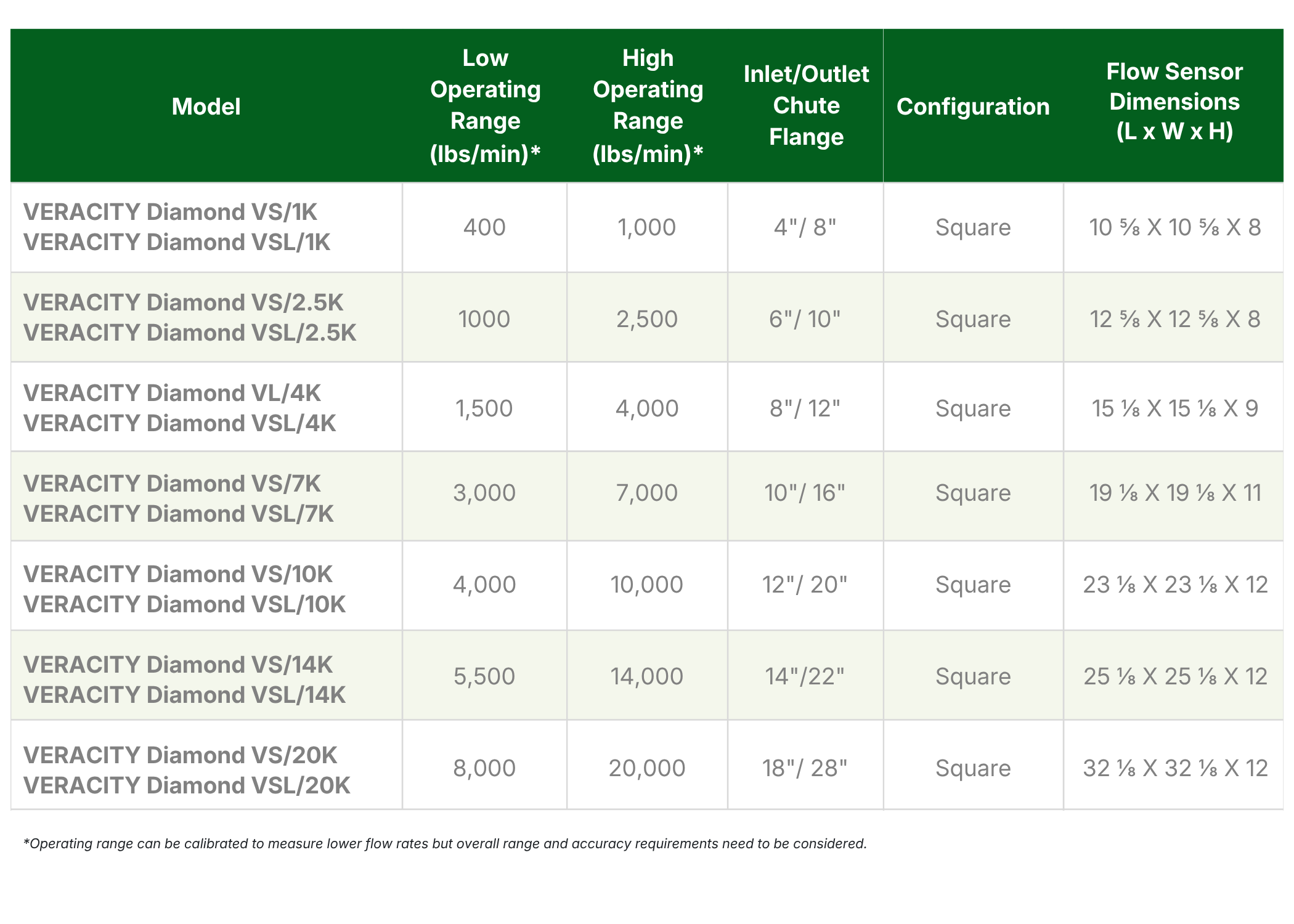Select the flange size 18"/ 28"
The height and width of the screenshot is (924, 1294).
click(805, 768)
